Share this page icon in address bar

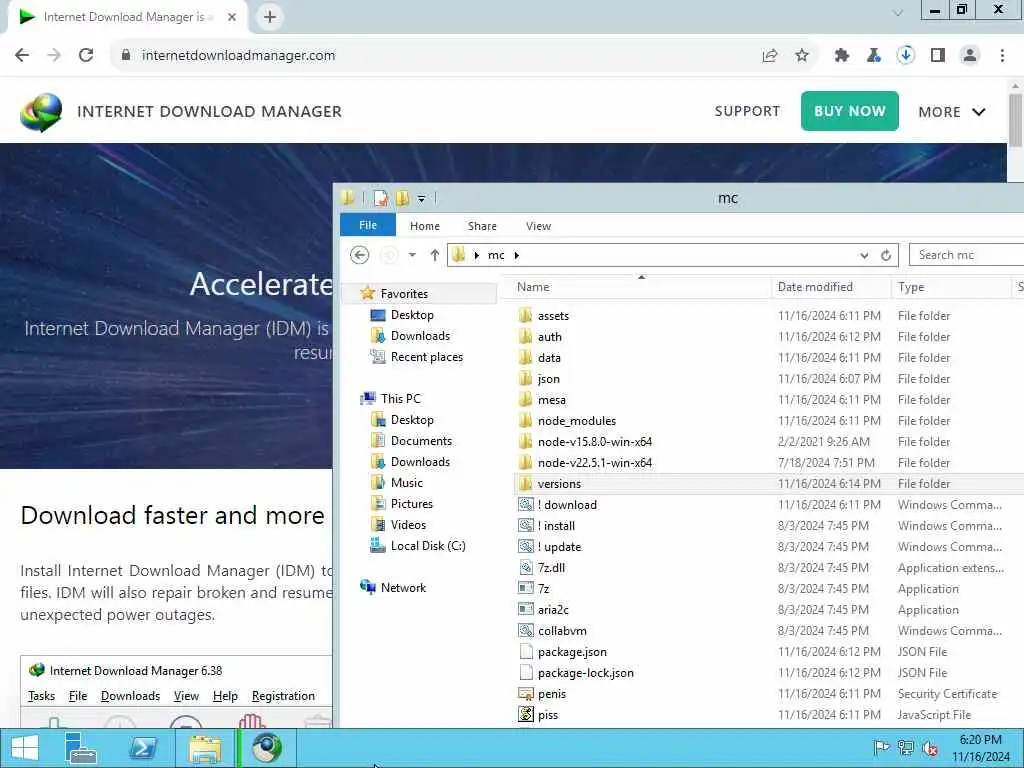tap(770, 56)
